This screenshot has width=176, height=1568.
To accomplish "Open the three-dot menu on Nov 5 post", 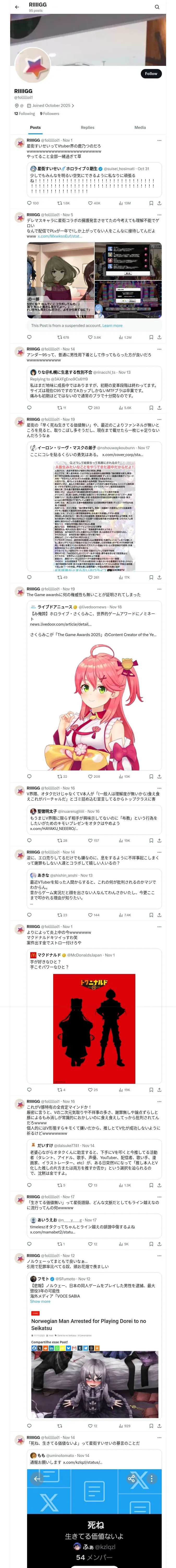I will click(x=159, y=215).
